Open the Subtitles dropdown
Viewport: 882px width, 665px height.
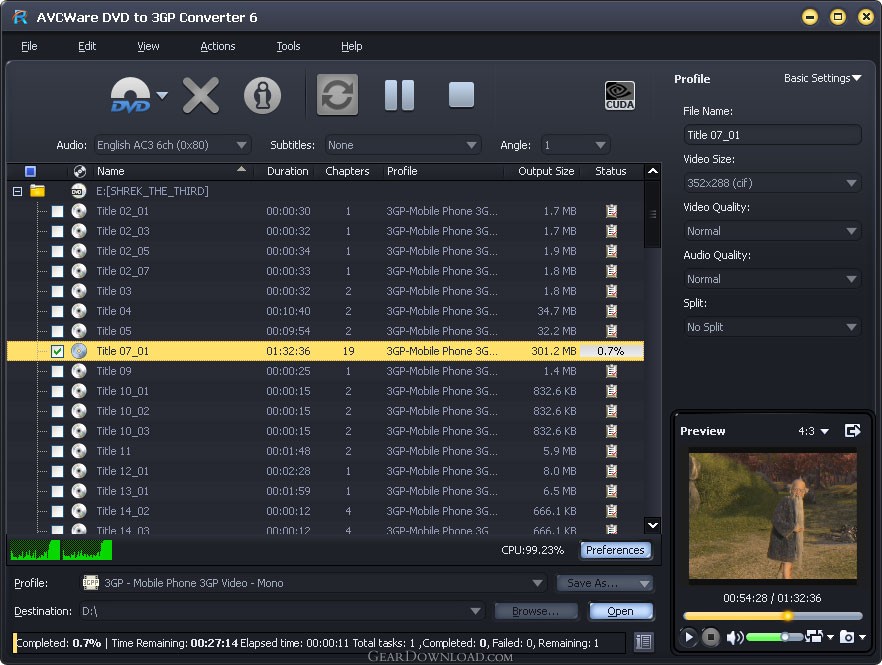[403, 145]
